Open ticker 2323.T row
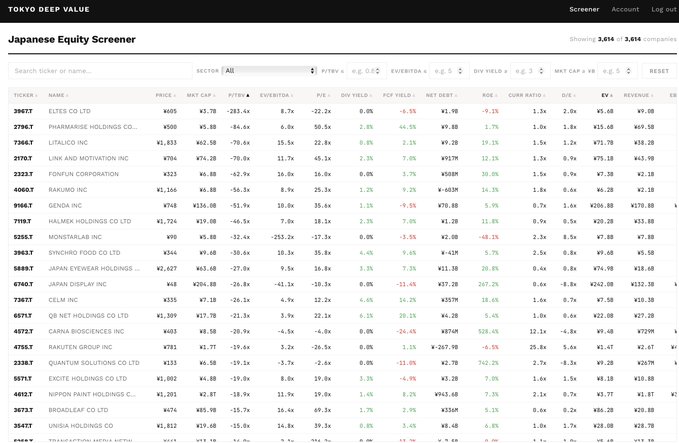 (23, 174)
